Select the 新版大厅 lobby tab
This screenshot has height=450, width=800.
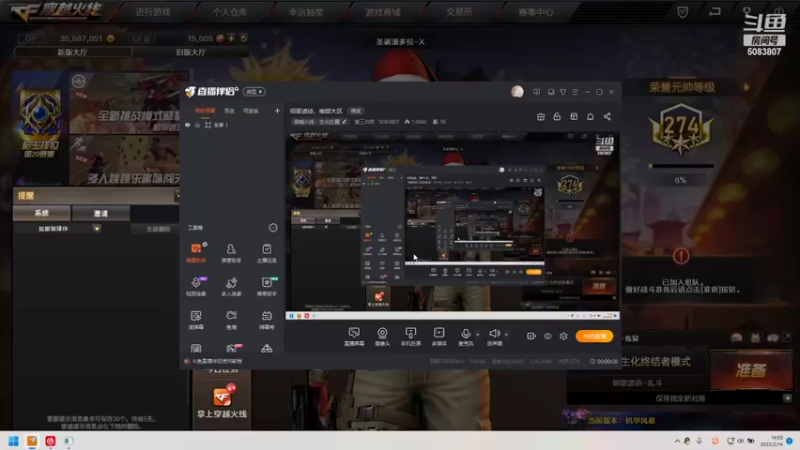click(72, 52)
